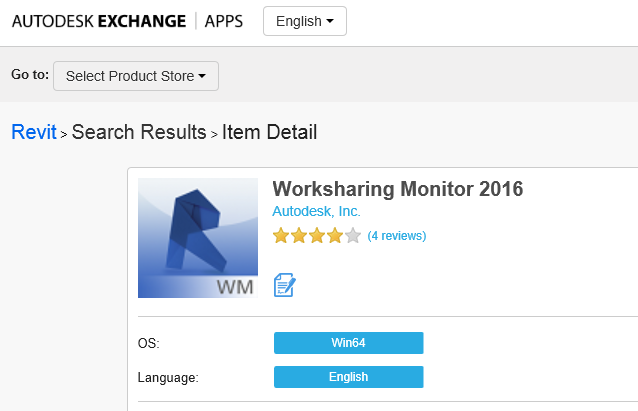Click the Worksharing Monitor 2016 title
Image resolution: width=638 pixels, height=411 pixels.
click(x=397, y=189)
